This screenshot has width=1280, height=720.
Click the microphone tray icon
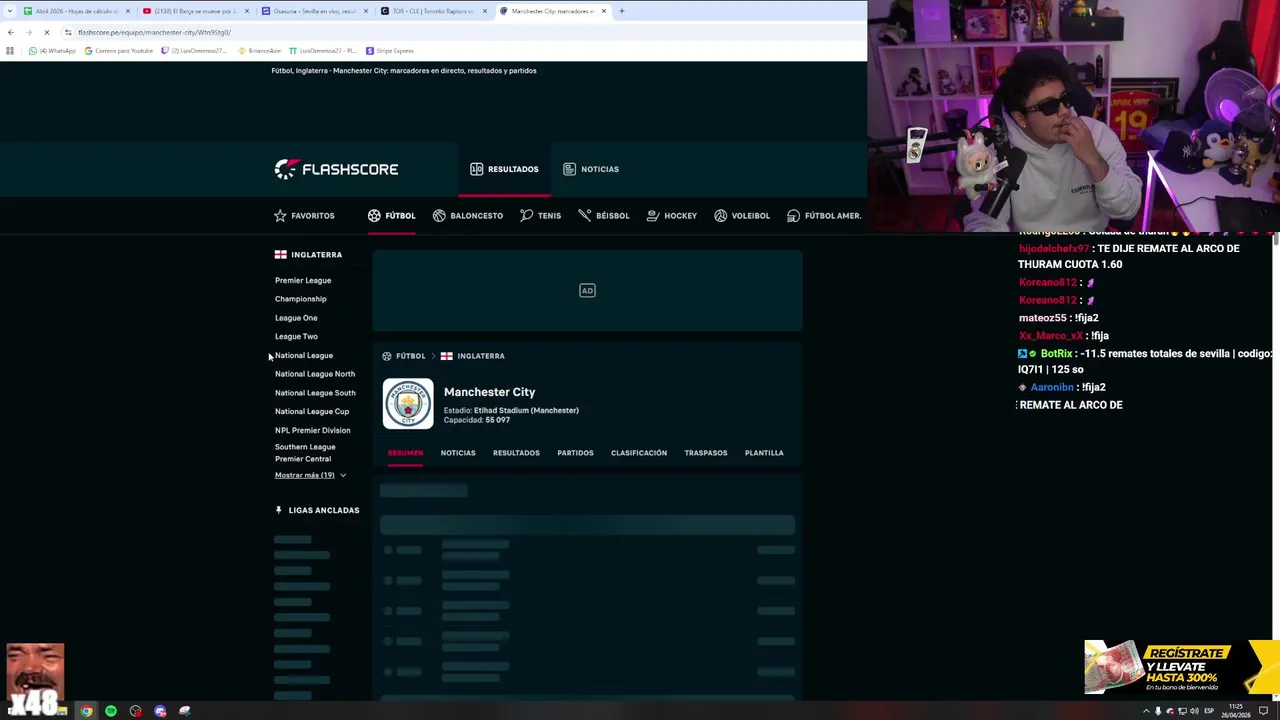tap(1158, 711)
